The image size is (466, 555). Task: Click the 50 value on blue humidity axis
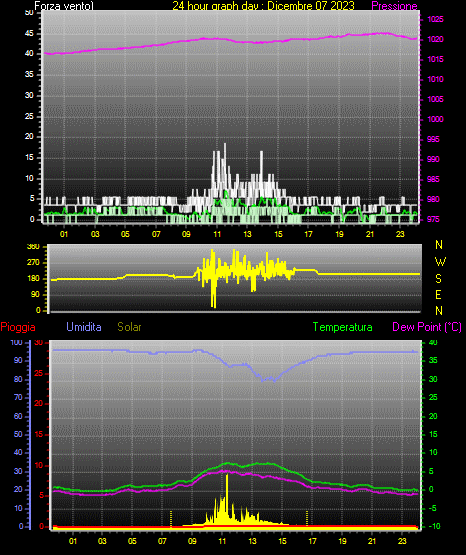tap(18, 434)
